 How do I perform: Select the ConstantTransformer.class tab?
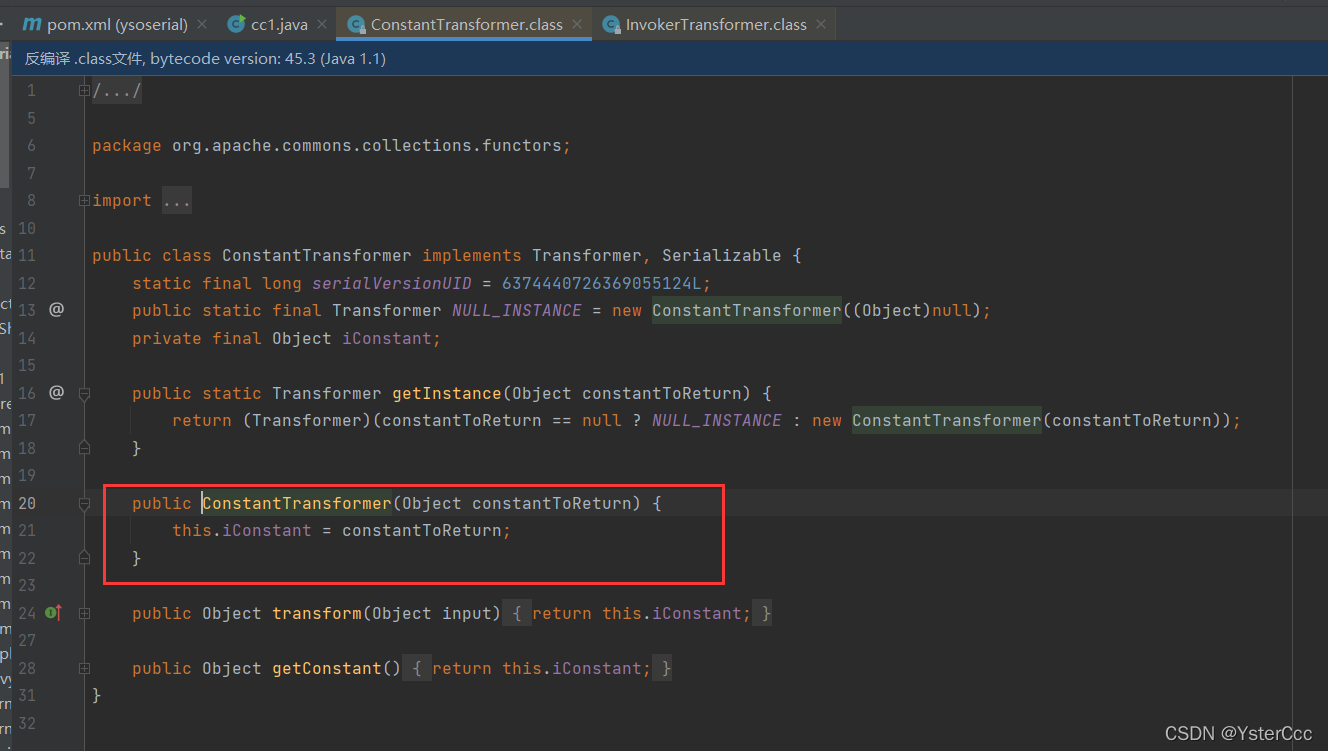click(x=464, y=24)
